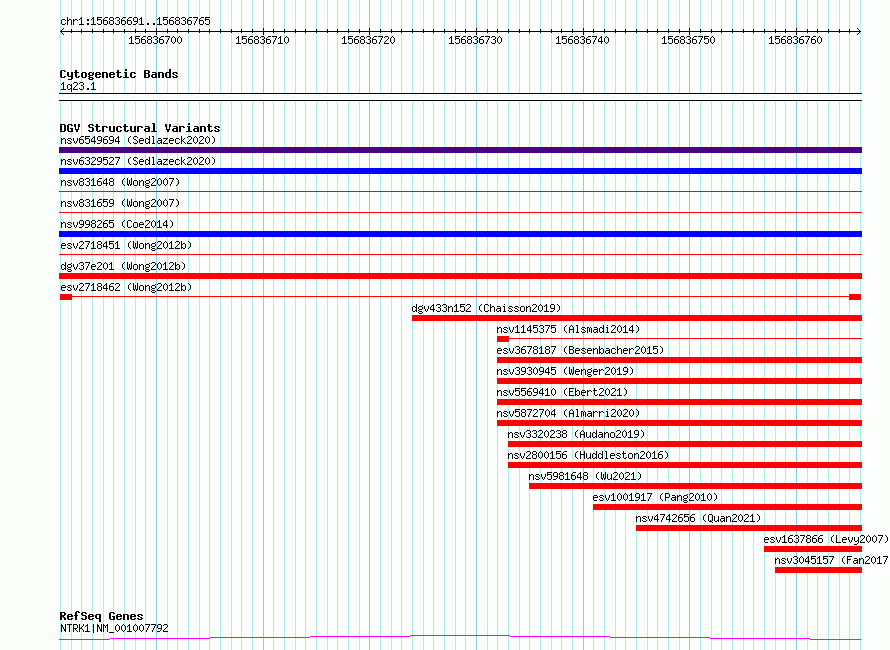Click ruler position 156836710

coord(262,40)
